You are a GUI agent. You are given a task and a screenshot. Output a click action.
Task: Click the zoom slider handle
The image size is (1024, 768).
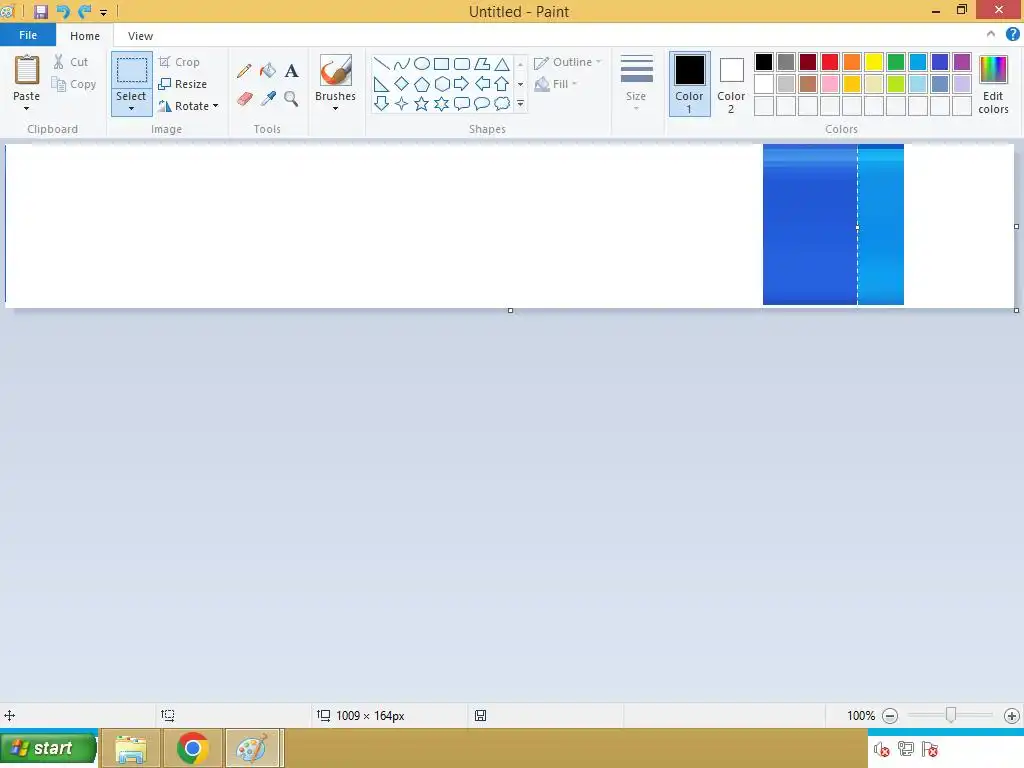pyautogui.click(x=951, y=716)
